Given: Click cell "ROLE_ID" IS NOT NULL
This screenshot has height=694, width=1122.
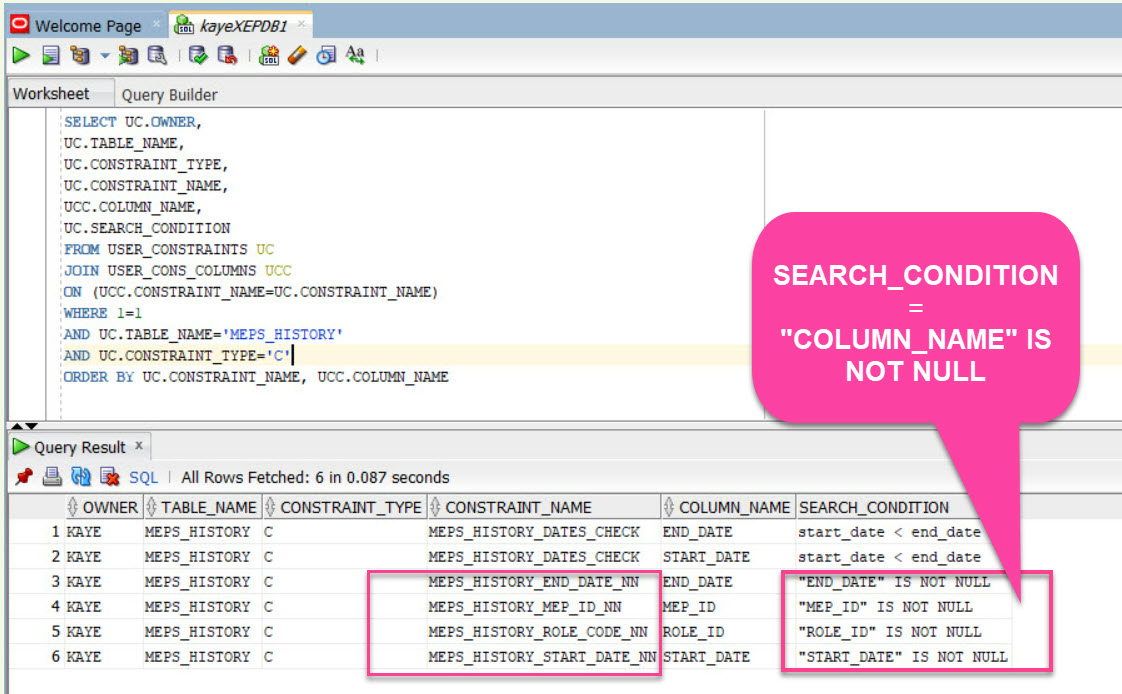Looking at the screenshot, I should click(x=889, y=632).
